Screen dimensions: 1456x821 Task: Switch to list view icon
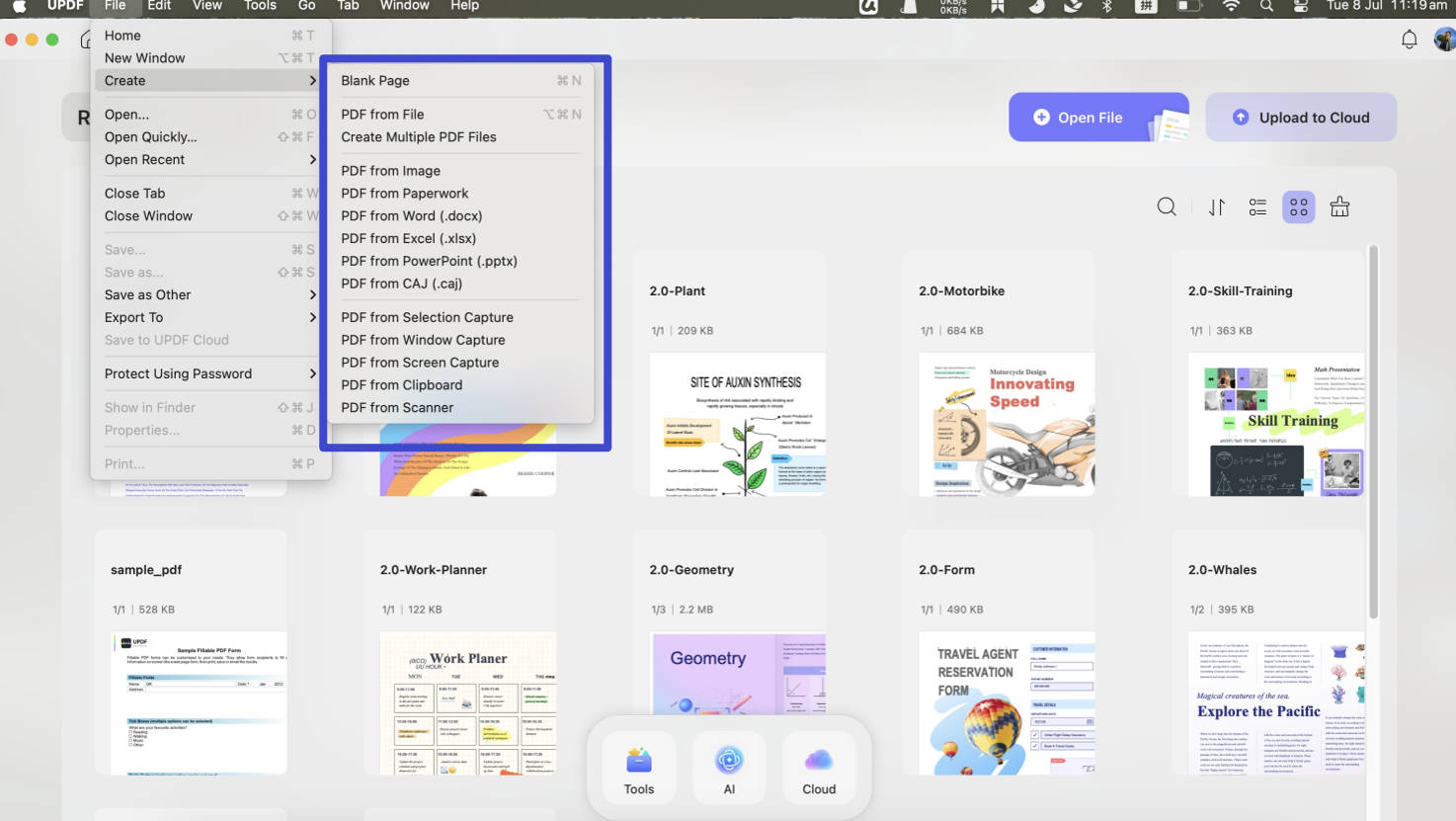point(1257,206)
